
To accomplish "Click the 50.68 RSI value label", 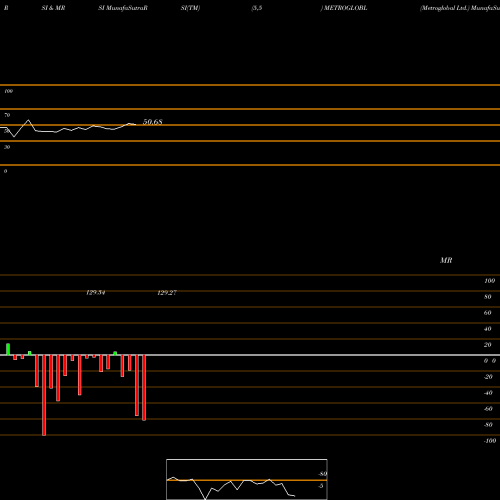I will click(153, 122).
